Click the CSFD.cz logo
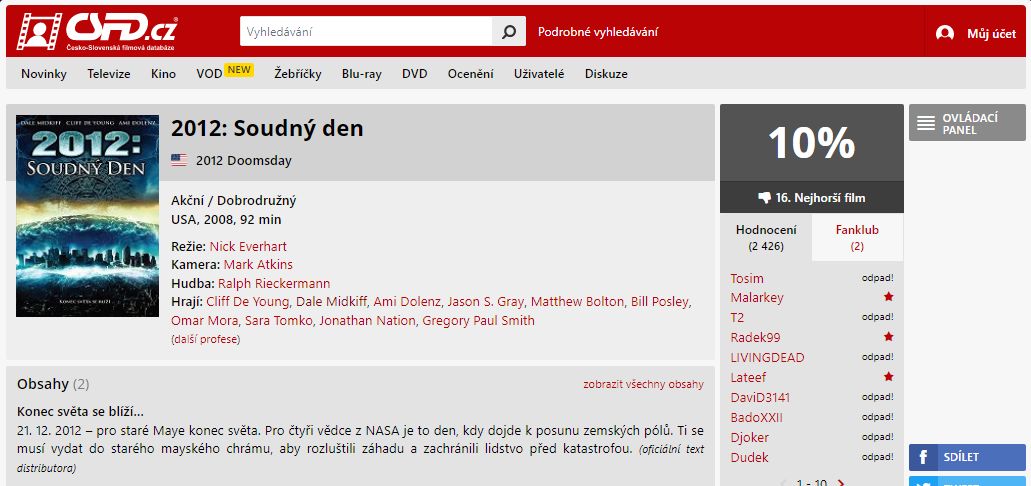This screenshot has width=1031, height=486. coord(97,31)
